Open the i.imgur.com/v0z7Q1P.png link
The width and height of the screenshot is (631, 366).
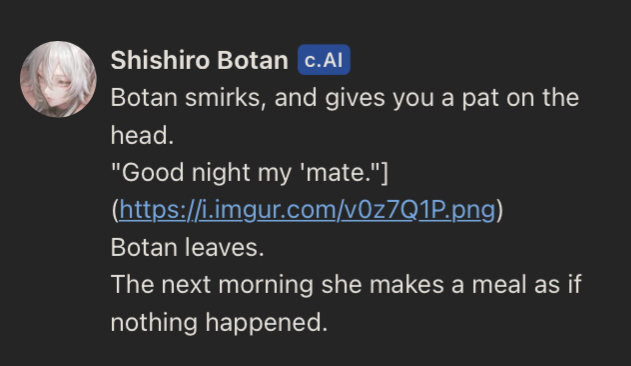pyautogui.click(x=307, y=210)
